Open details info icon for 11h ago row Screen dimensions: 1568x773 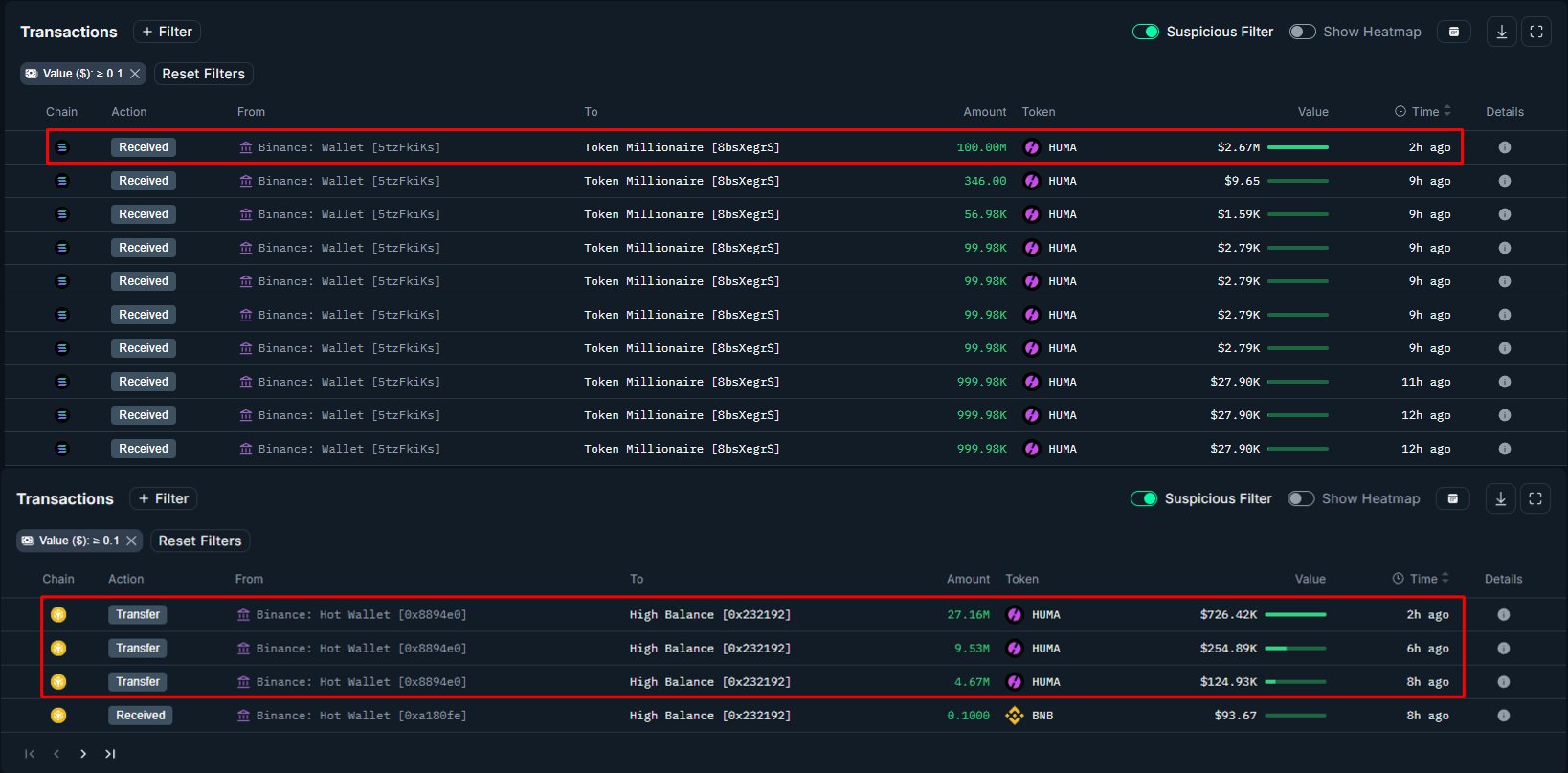coord(1505,382)
